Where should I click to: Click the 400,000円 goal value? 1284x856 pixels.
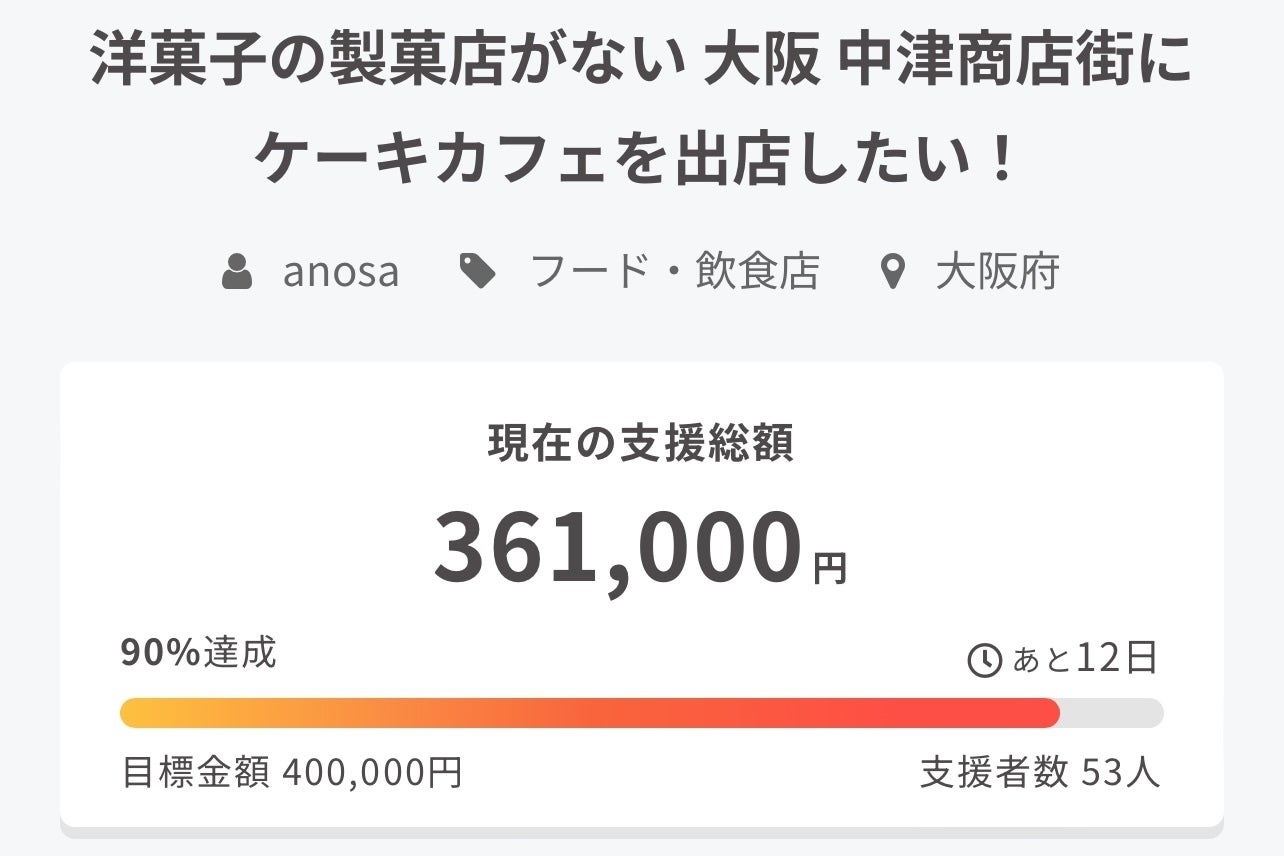click(372, 772)
